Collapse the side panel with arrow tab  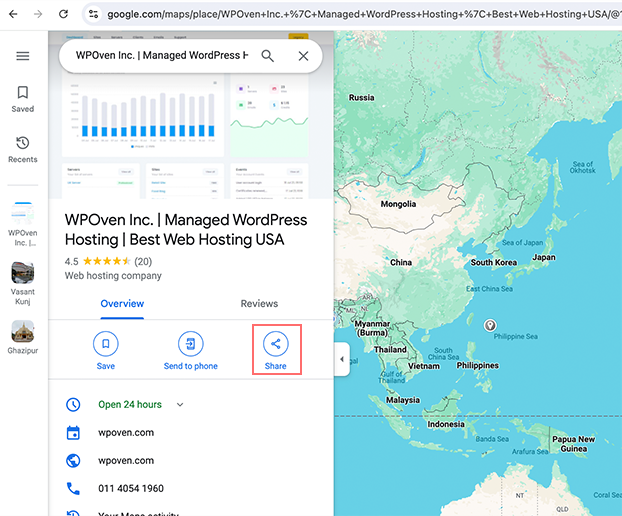pyautogui.click(x=342, y=359)
